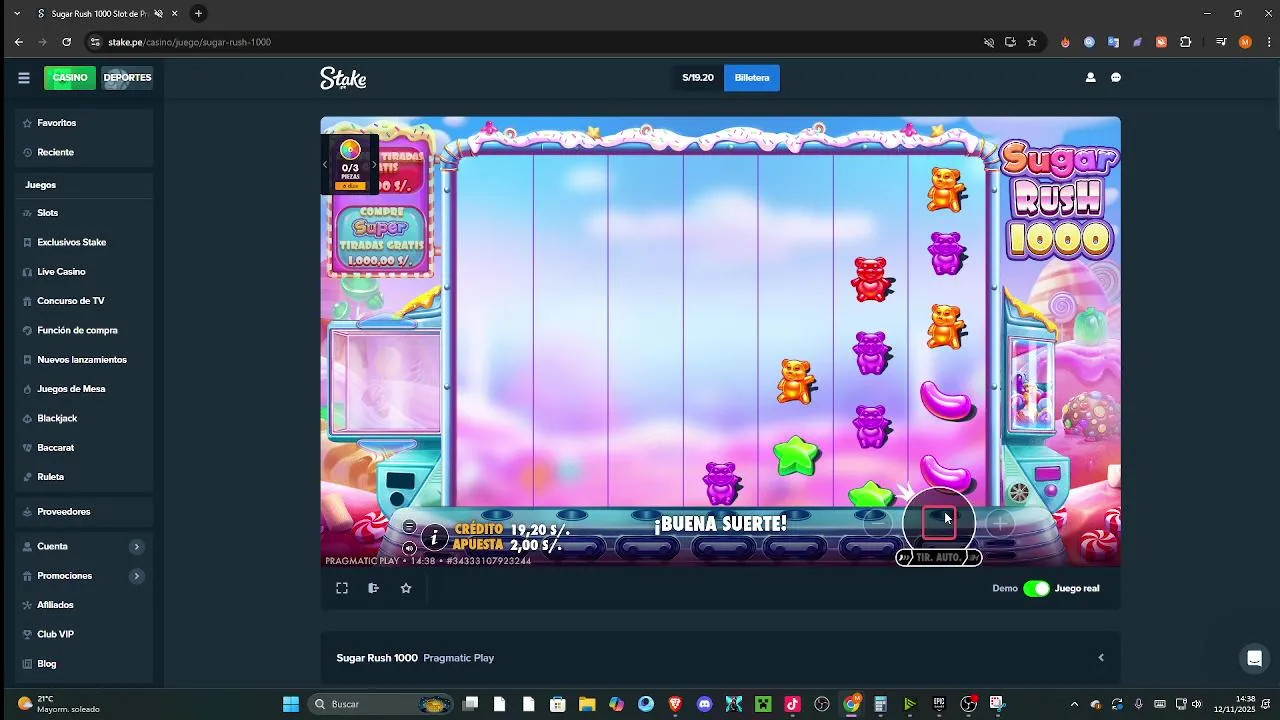Mute the slot game sound icon
The width and height of the screenshot is (1280, 720).
[x=409, y=548]
